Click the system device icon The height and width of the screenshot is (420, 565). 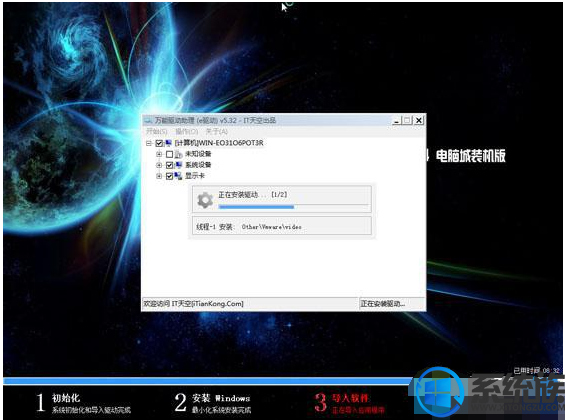click(x=179, y=165)
